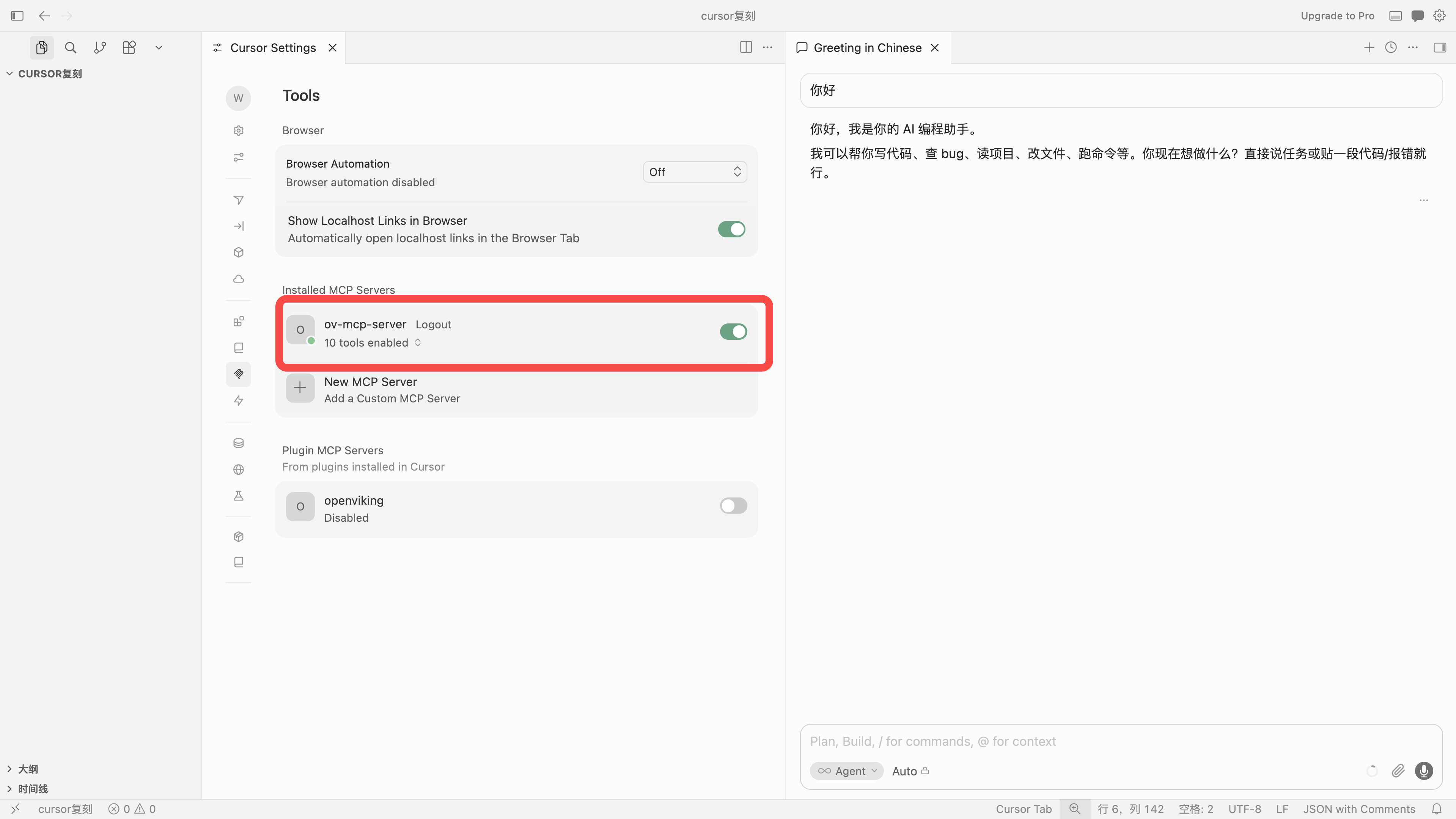Screen dimensions: 1456x819
Task: Open the cube Models settings section
Action: pos(239,253)
